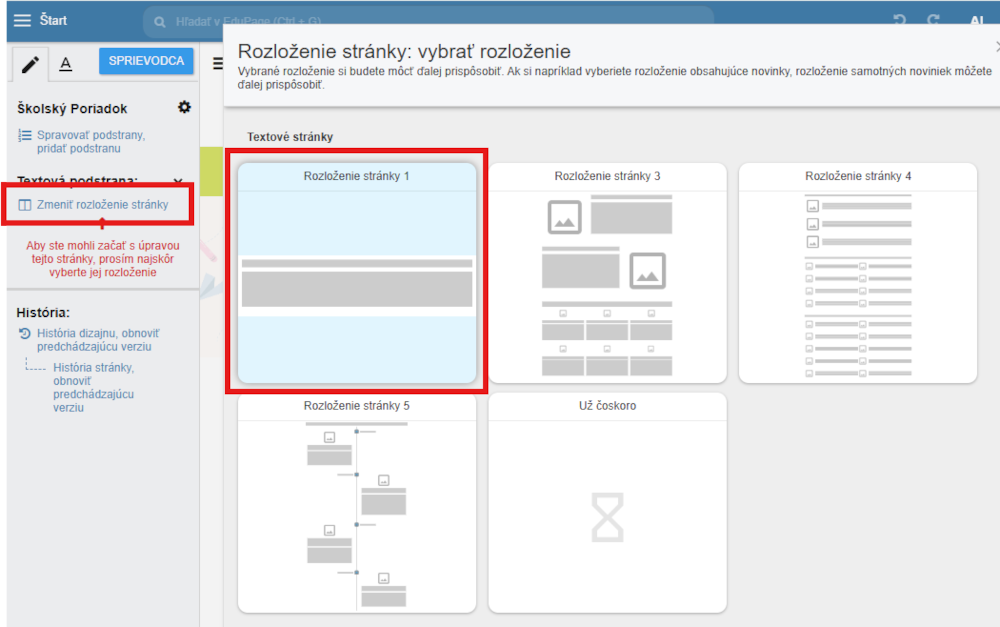
Task: Click Spravovať podstrany, pridať podstranu link
Action: click(x=91, y=142)
